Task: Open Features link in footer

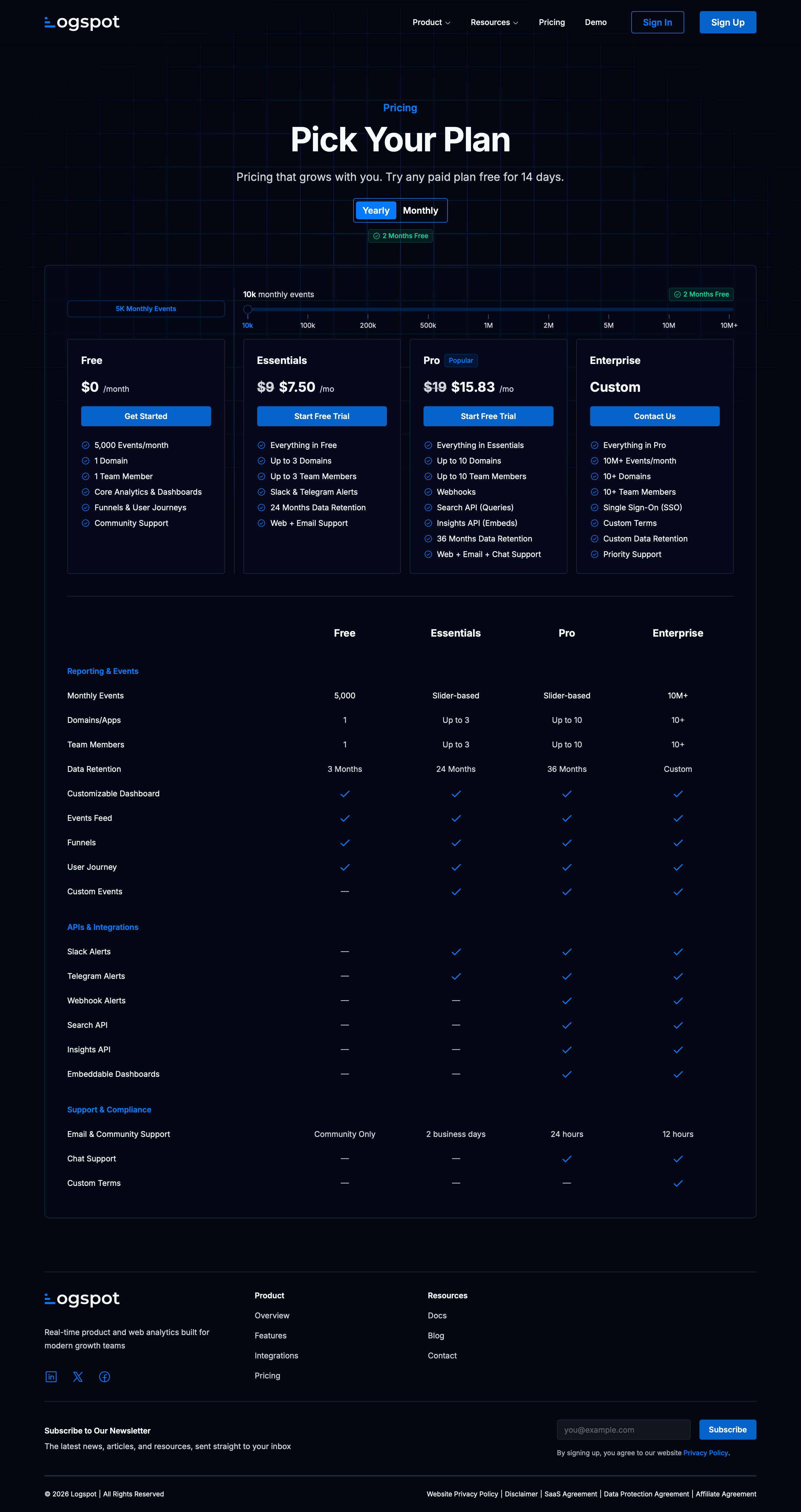Action: [271, 1335]
